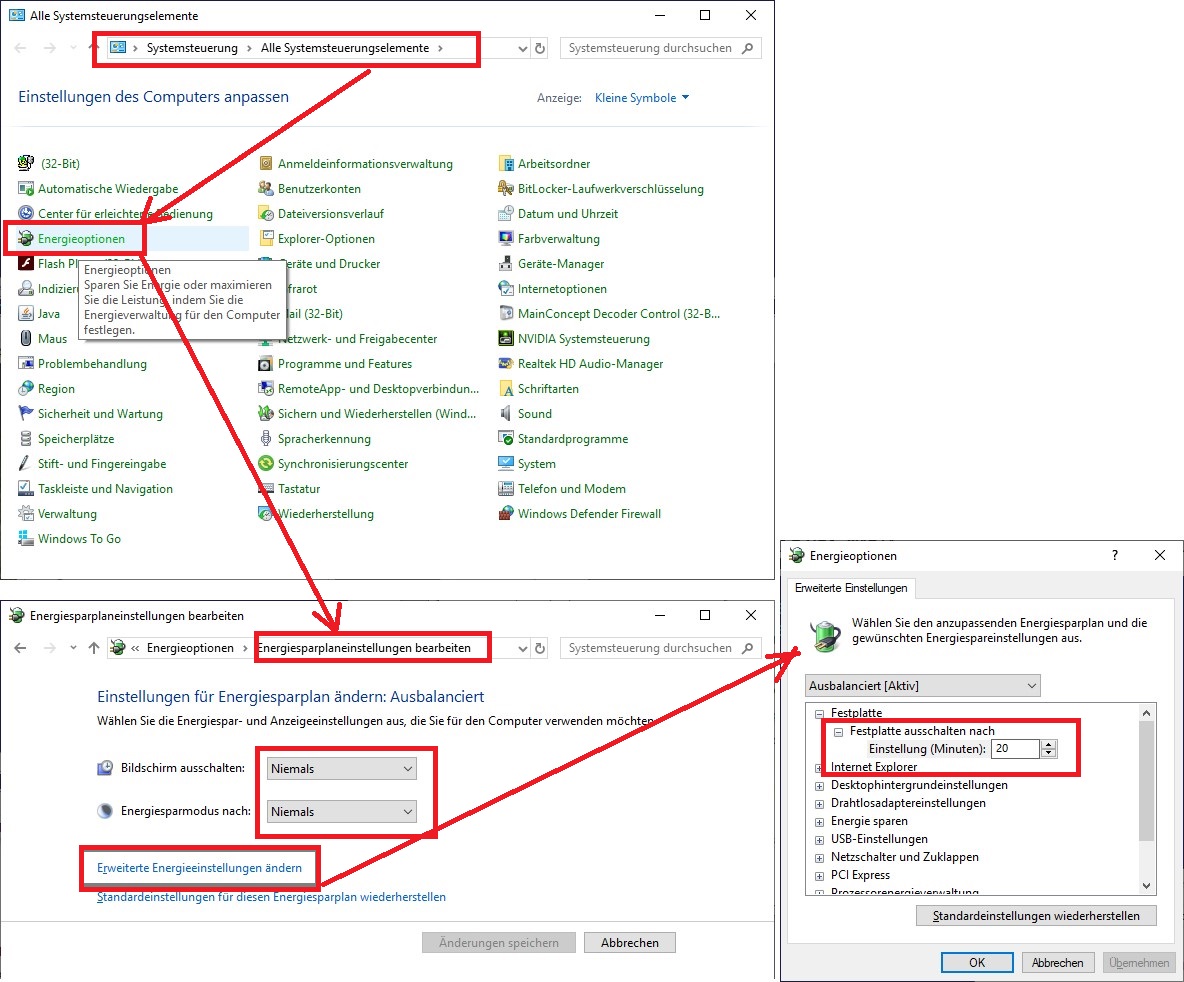Screen dimensions: 1184x982
Task: Click the Sound speaker icon
Action: pyautogui.click(x=506, y=413)
